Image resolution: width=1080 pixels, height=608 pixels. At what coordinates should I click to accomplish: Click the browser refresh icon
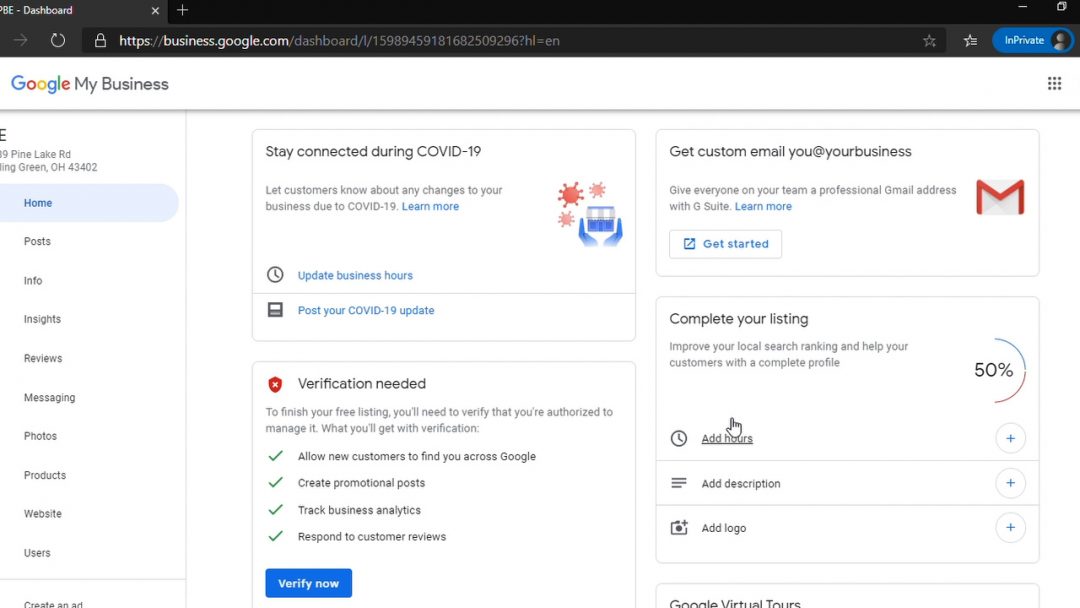[x=58, y=41]
